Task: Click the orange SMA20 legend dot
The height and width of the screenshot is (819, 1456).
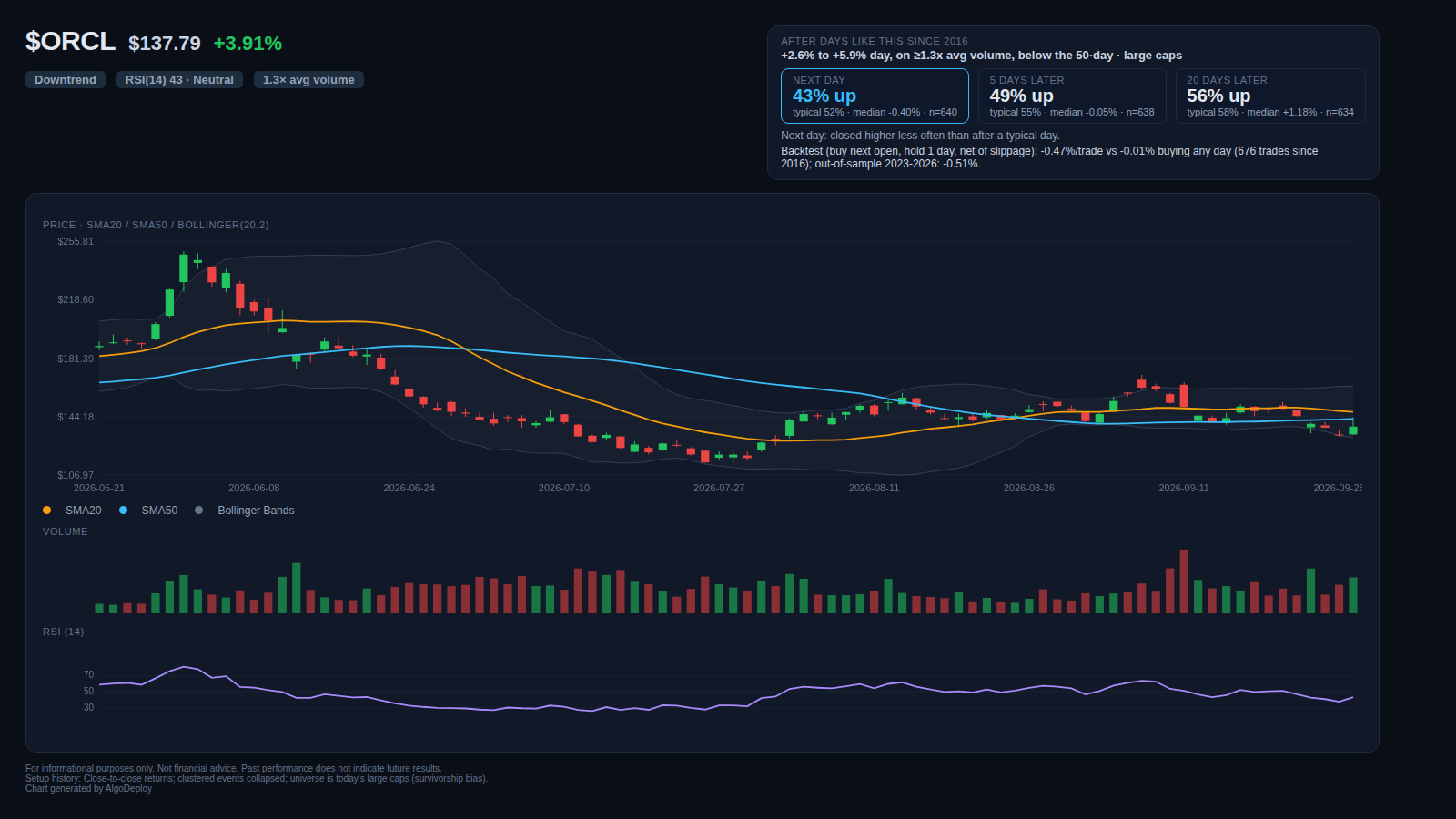Action: (x=47, y=511)
